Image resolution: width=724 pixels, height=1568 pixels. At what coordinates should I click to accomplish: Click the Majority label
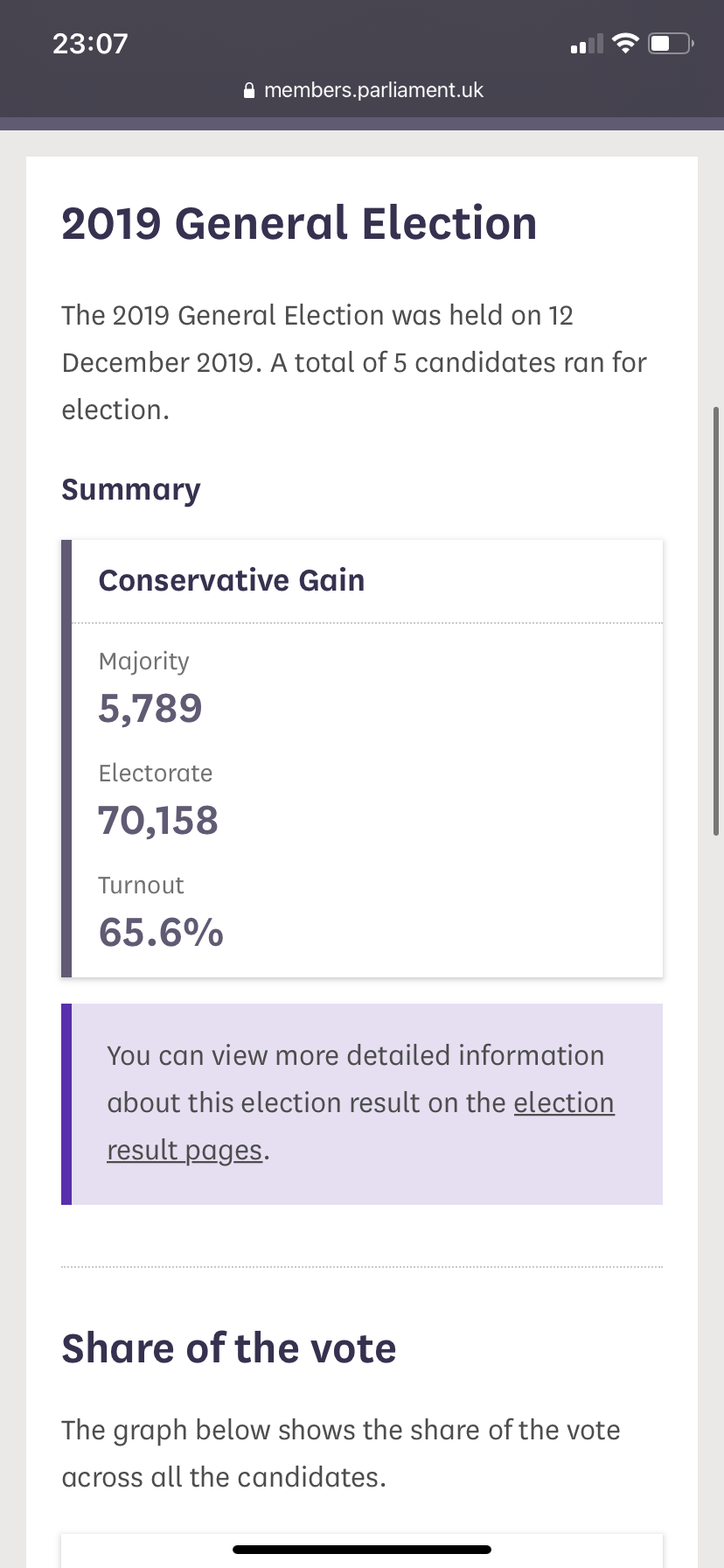pos(144,661)
